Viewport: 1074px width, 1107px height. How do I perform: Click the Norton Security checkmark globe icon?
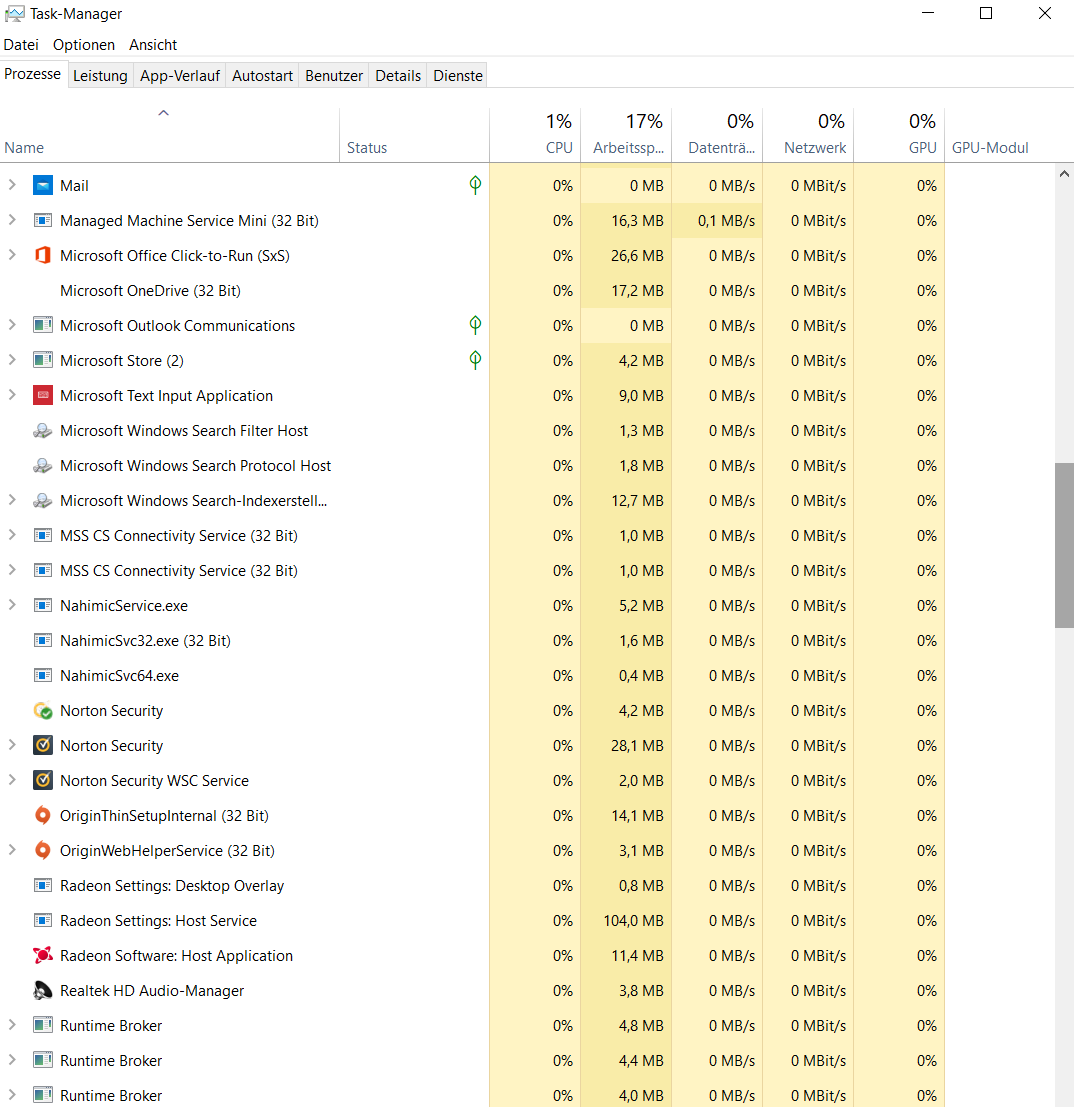point(43,711)
